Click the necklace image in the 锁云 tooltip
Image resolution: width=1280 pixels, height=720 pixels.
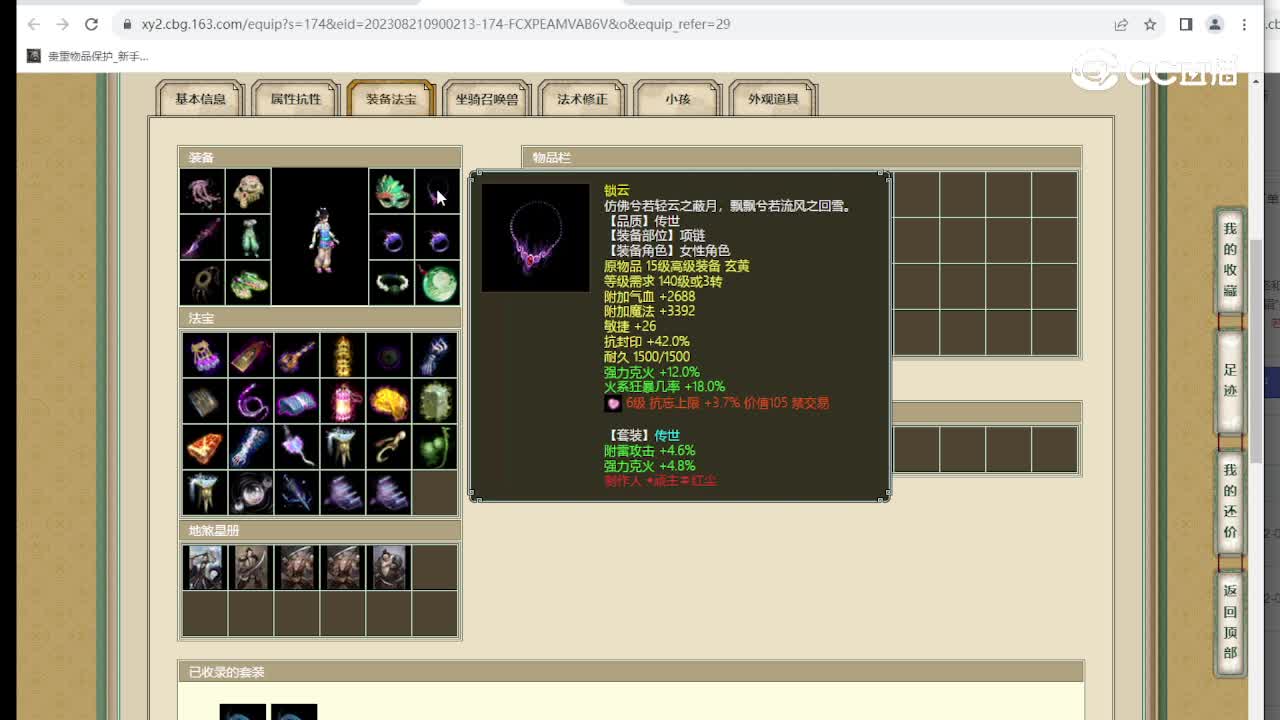536,238
